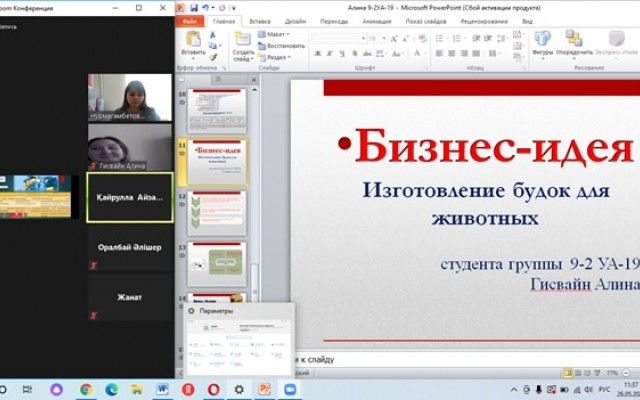The image size is (640, 400).
Task: Select Оралбай Әлішер participant tile
Action: [x=130, y=247]
